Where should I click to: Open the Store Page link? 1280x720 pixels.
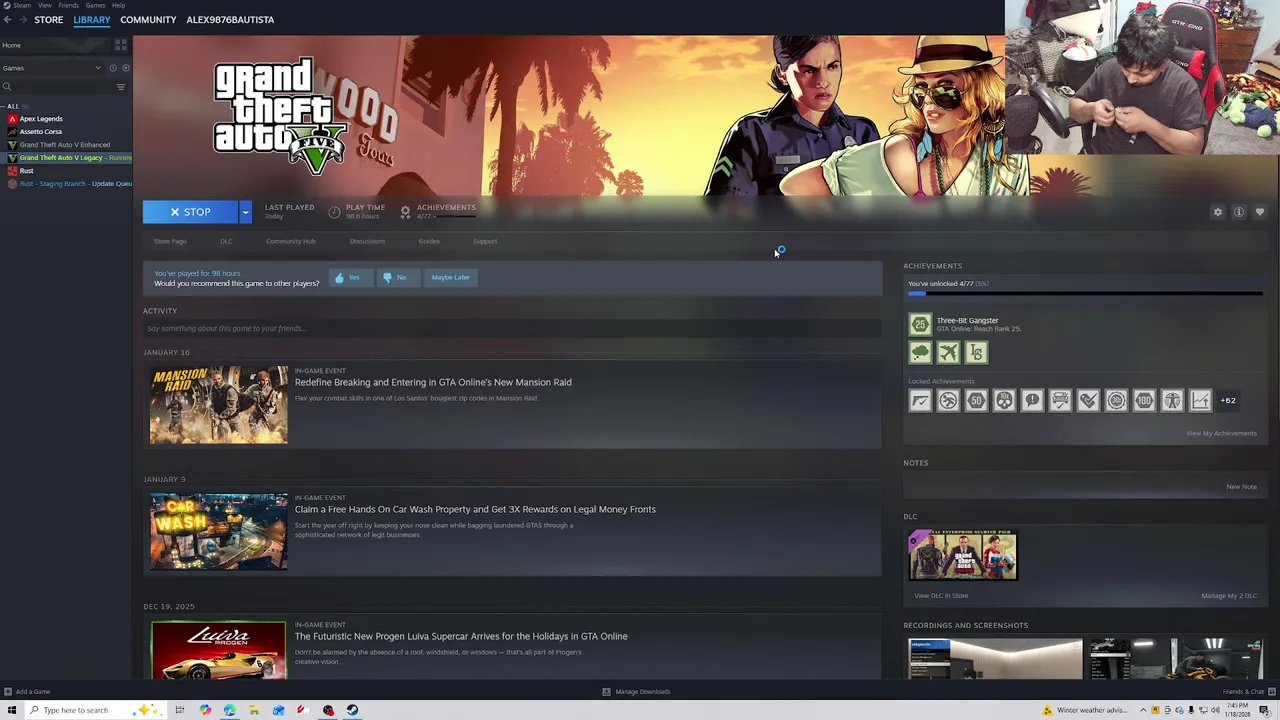click(x=170, y=241)
